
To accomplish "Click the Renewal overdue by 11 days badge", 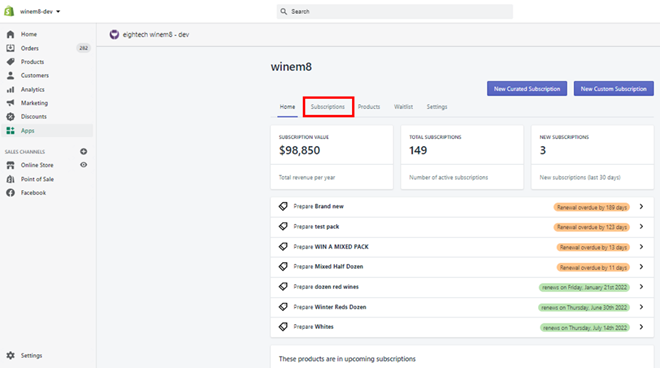I will click(x=593, y=267).
